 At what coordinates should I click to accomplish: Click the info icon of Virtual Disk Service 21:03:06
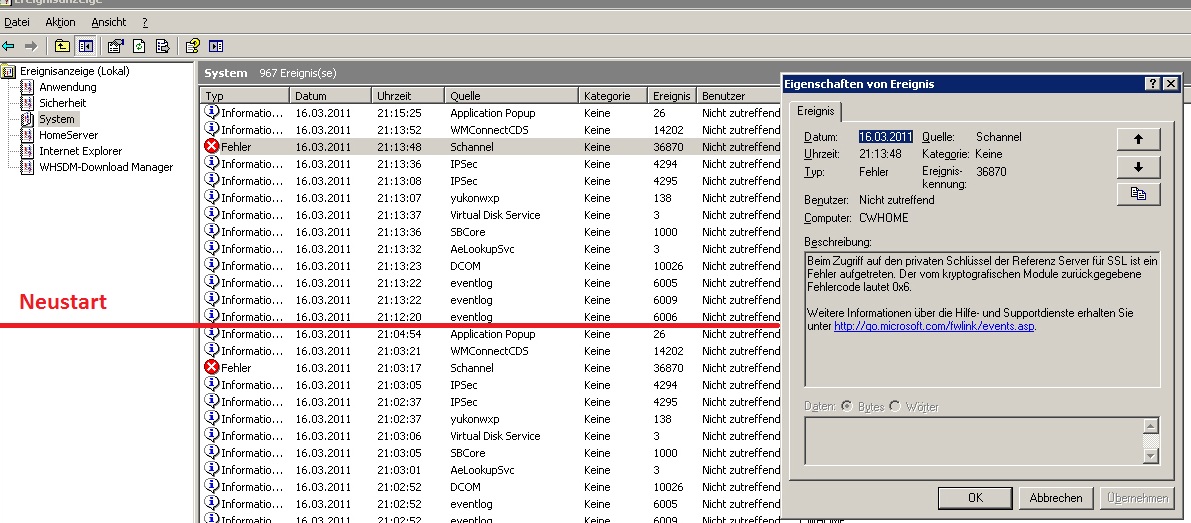coord(212,436)
